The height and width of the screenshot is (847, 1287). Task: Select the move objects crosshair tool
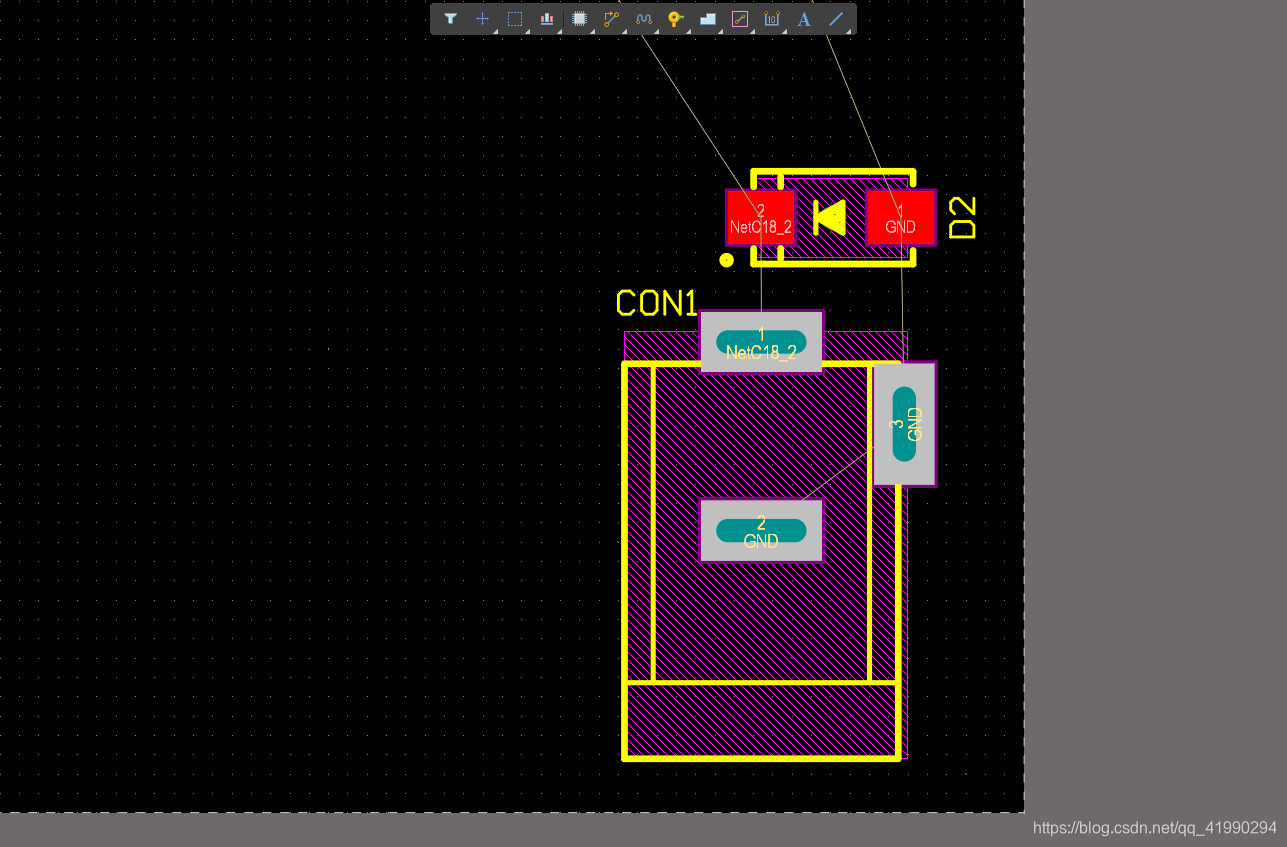coord(482,19)
